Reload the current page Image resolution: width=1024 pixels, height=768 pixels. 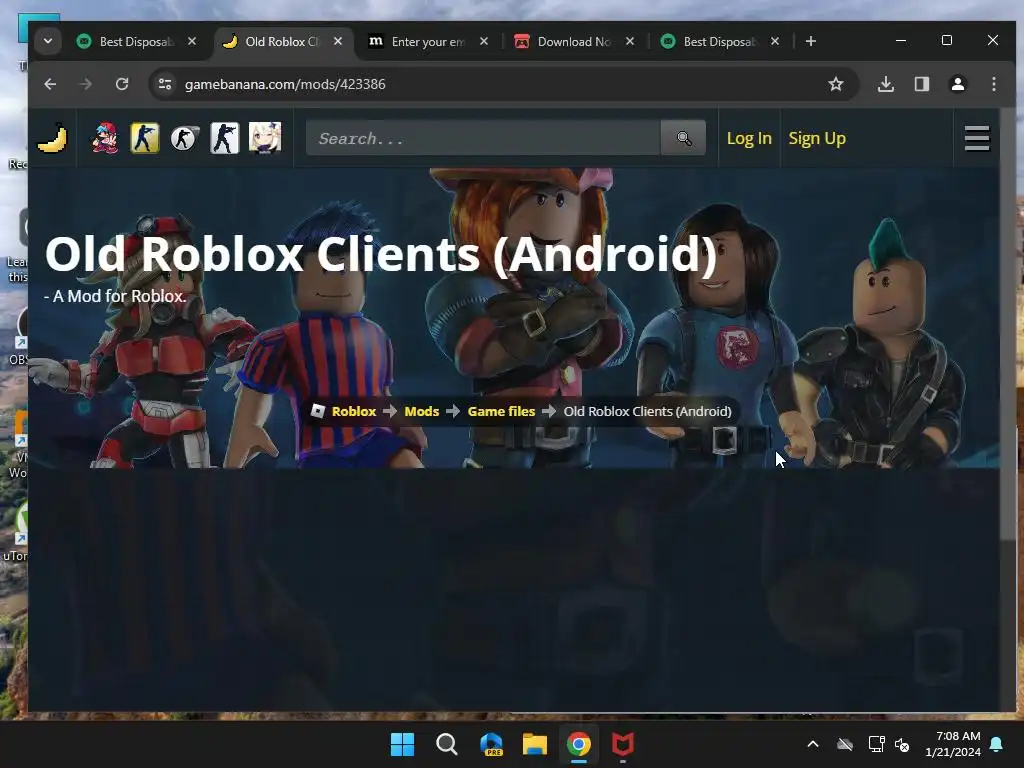click(x=122, y=84)
